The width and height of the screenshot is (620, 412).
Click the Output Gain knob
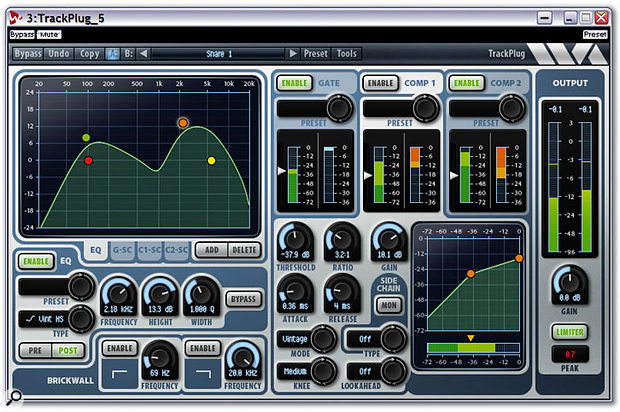pyautogui.click(x=569, y=283)
